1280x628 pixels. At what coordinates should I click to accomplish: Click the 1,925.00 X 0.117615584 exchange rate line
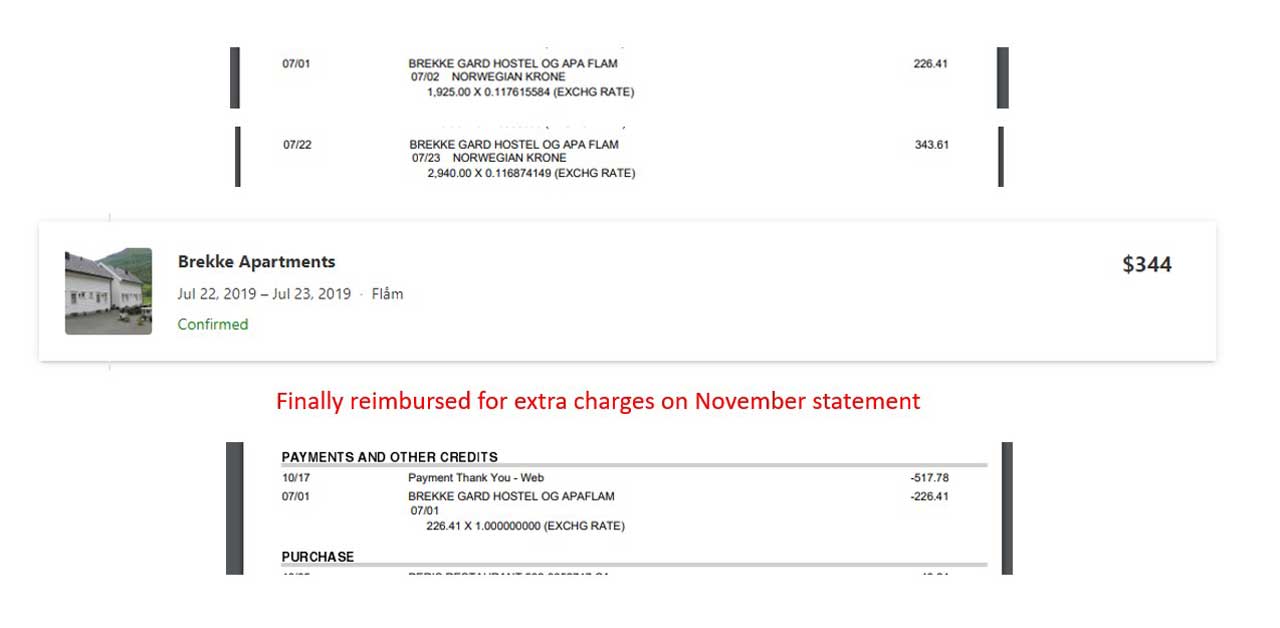(x=530, y=92)
